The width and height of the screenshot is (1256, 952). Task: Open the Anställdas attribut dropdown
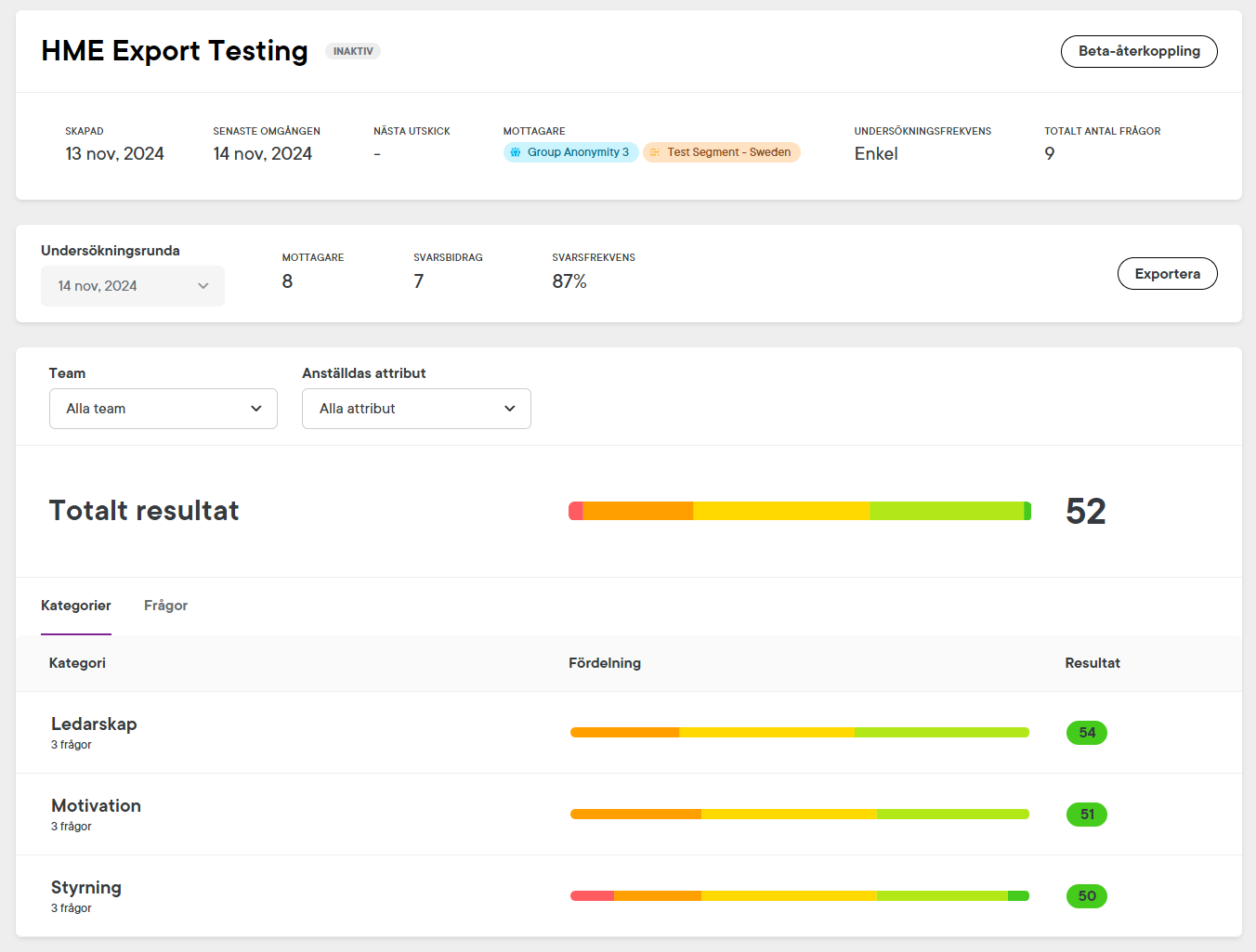(415, 409)
